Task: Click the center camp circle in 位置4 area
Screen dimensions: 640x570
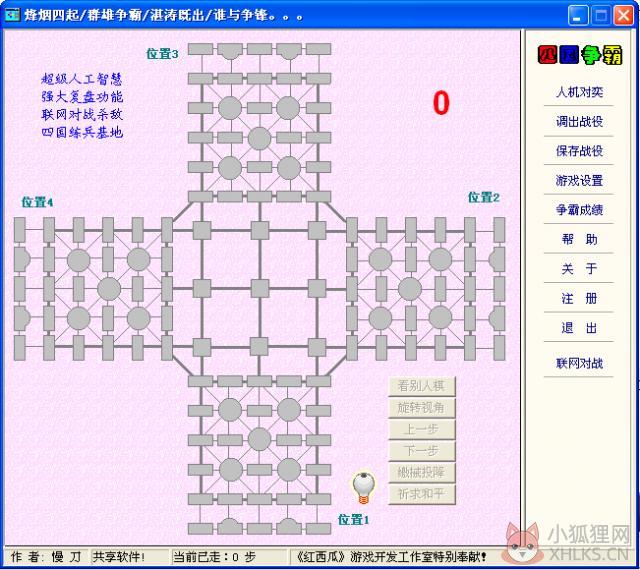Action: coord(109,289)
